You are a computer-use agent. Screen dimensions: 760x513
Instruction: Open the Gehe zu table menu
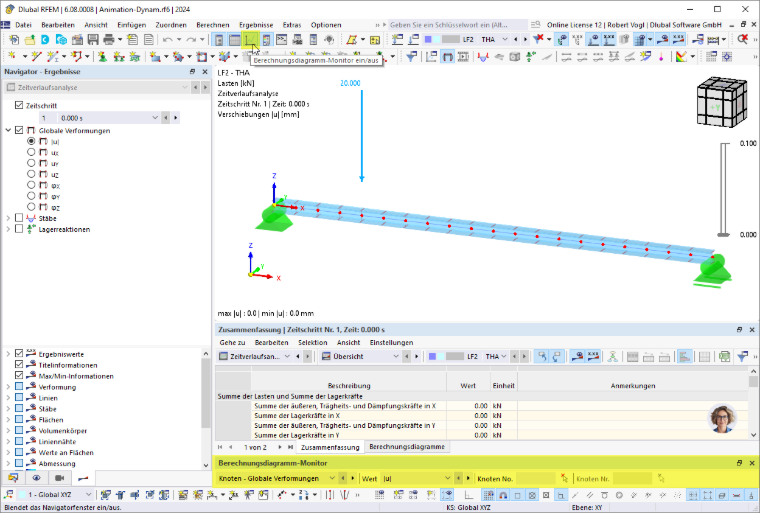(x=232, y=342)
